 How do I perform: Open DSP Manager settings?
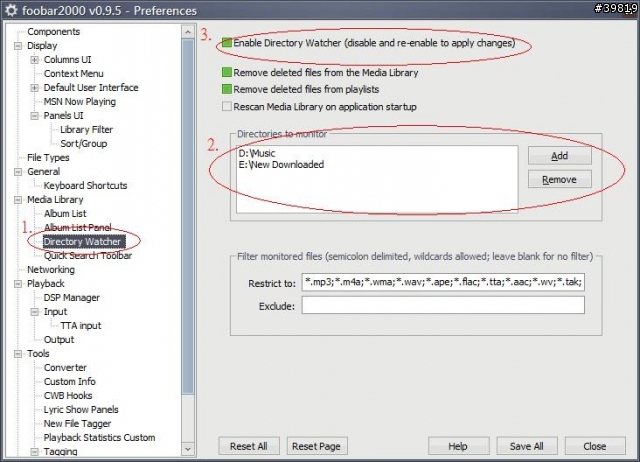[x=71, y=298]
